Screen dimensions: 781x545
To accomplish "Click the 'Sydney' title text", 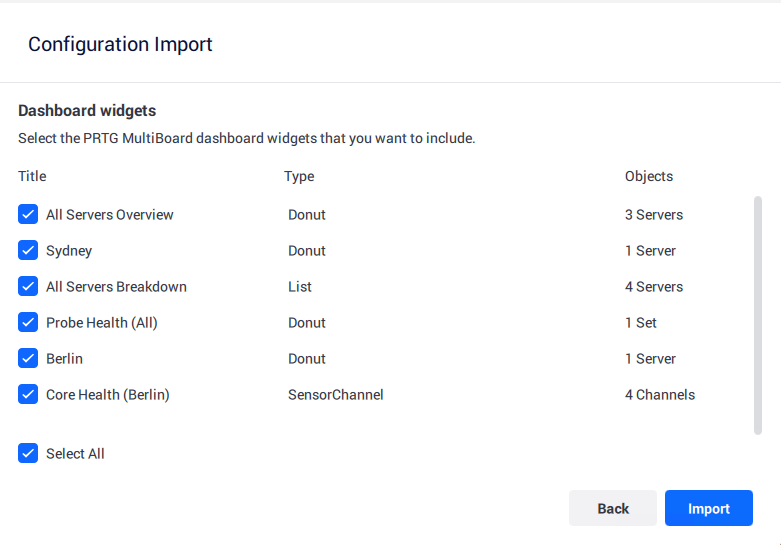I will point(69,251).
